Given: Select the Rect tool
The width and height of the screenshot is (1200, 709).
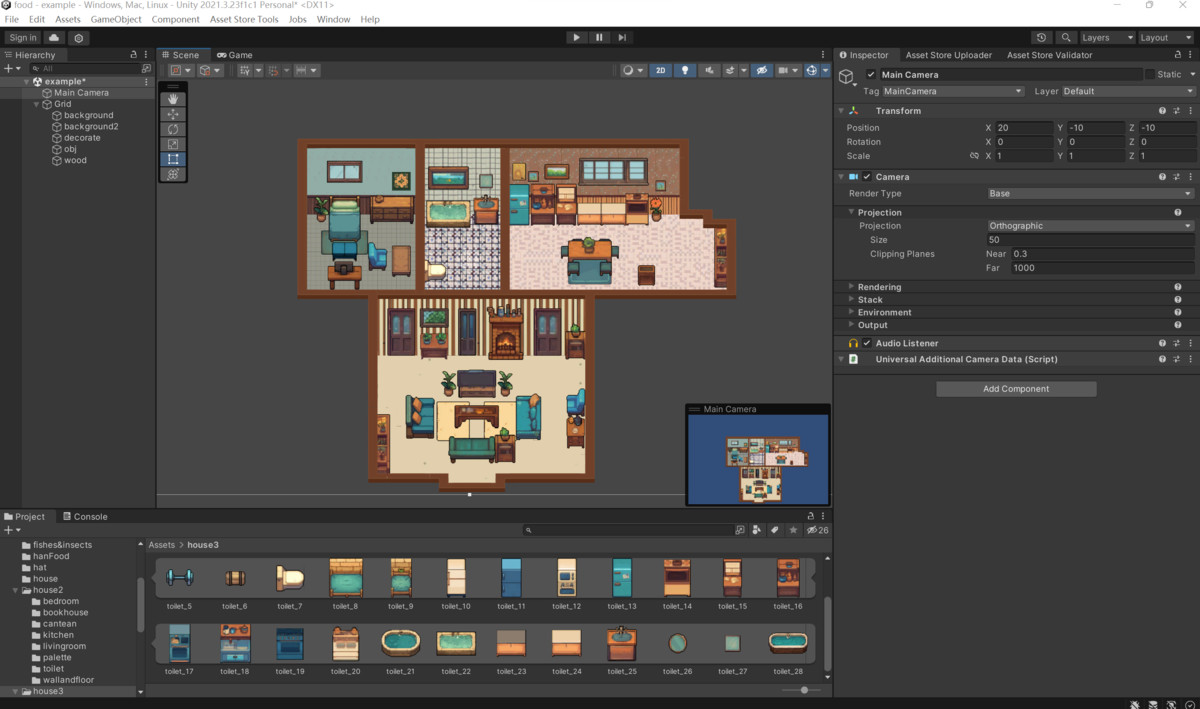Looking at the screenshot, I should coord(173,159).
